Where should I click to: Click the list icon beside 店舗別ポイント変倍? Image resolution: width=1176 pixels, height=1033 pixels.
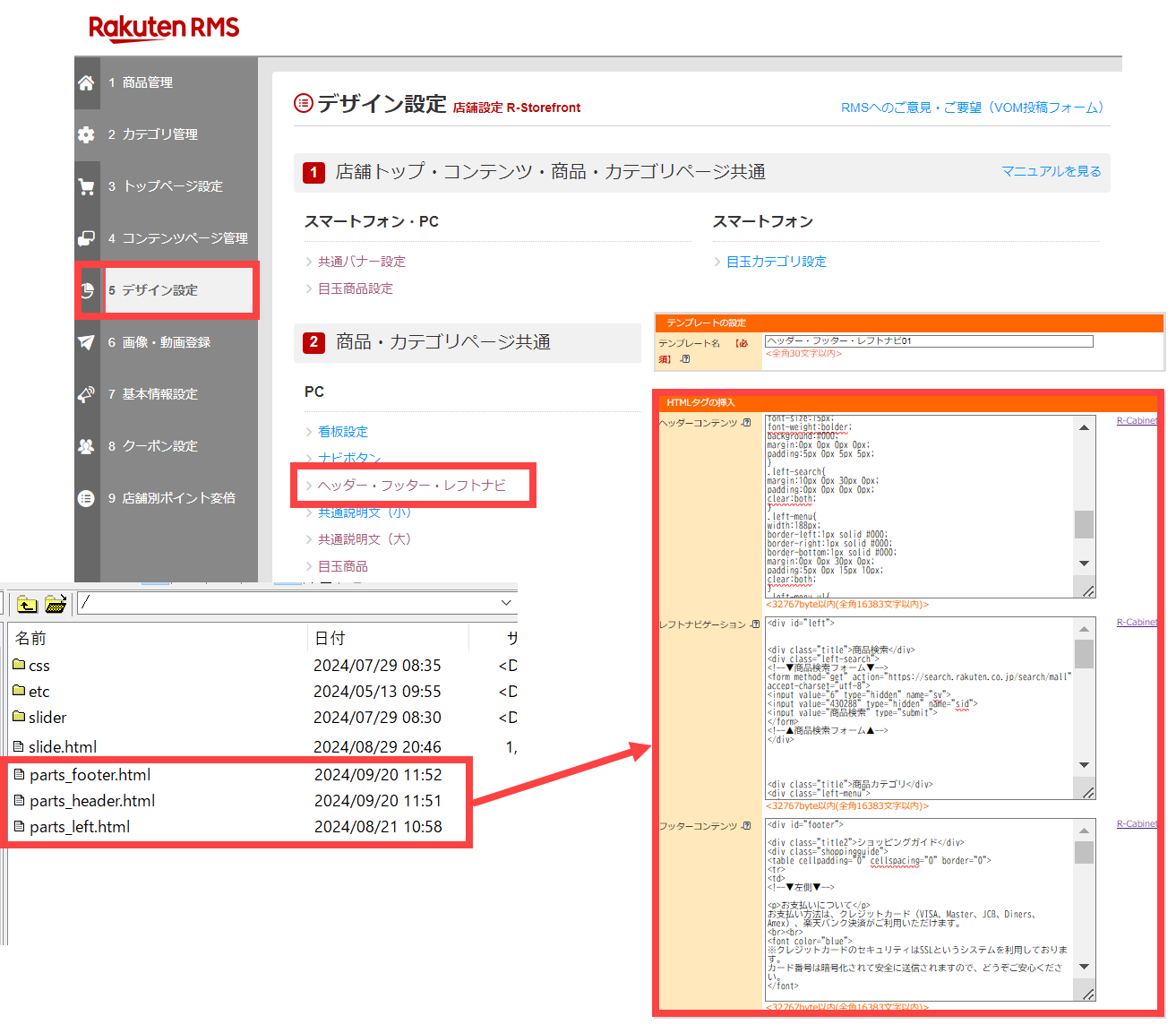[86, 498]
